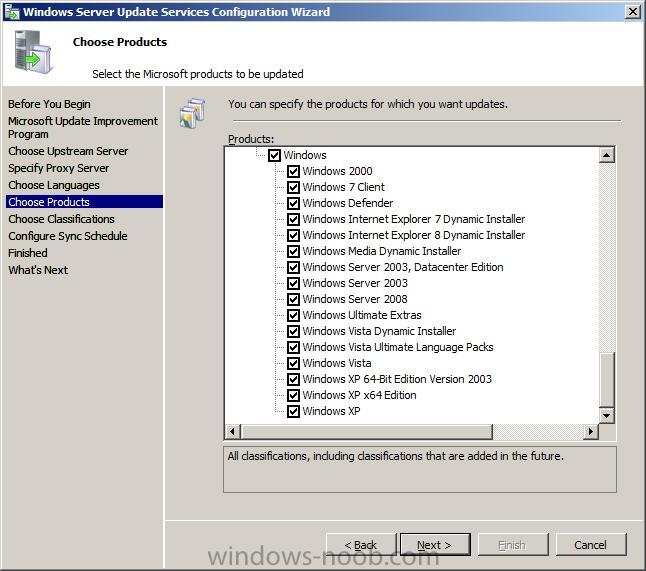
Task: Open the Choose Classifications step
Action: (61, 219)
